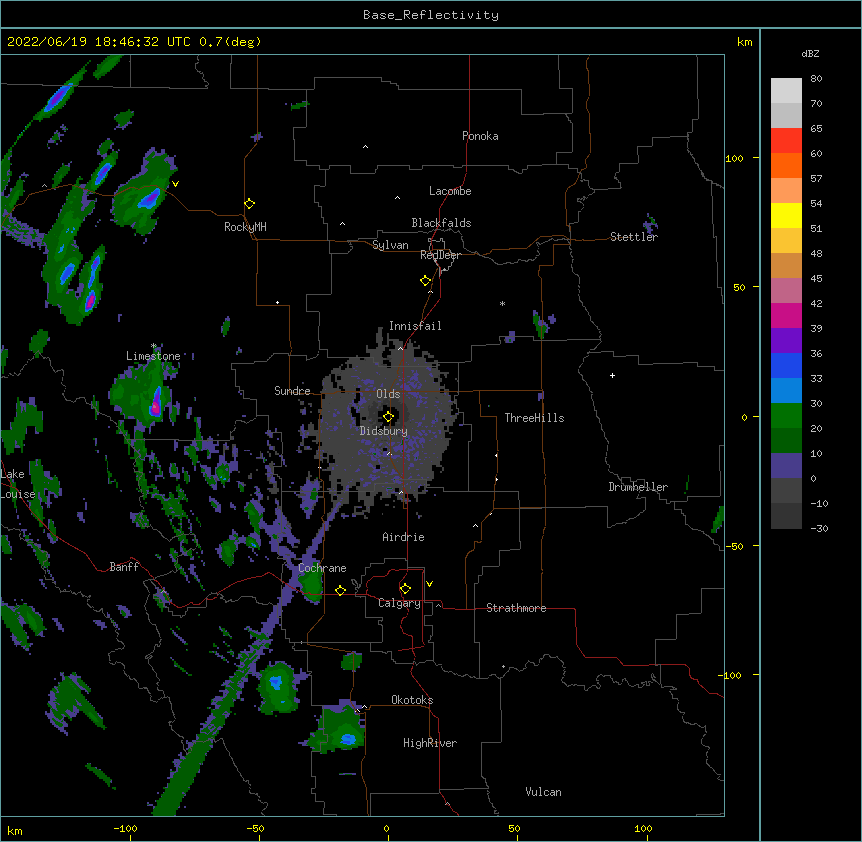Click the 80 value on the dBZ scale

click(x=816, y=79)
